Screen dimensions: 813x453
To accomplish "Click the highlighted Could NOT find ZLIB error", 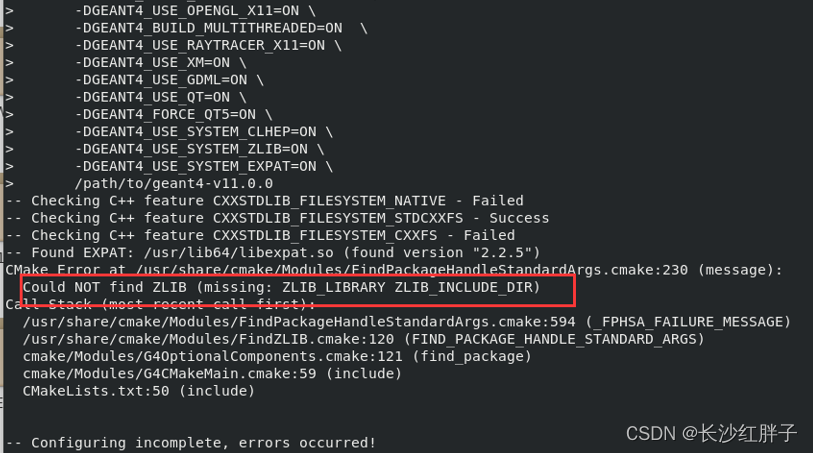I will coord(281,287).
